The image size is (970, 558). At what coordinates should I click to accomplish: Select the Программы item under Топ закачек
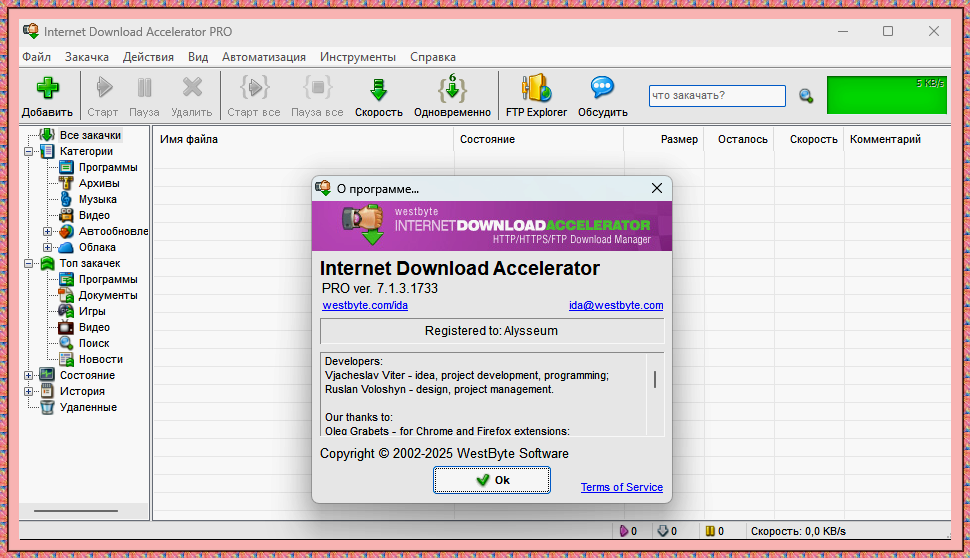click(108, 279)
